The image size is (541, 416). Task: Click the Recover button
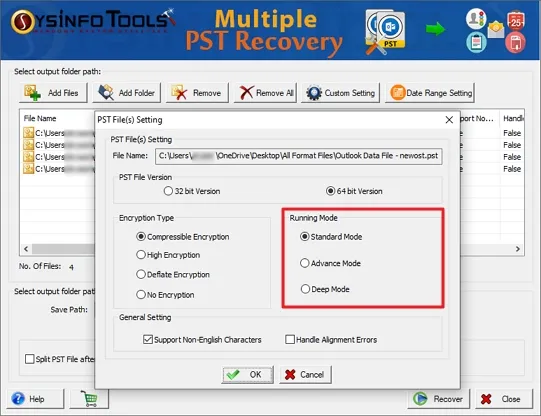[439, 399]
